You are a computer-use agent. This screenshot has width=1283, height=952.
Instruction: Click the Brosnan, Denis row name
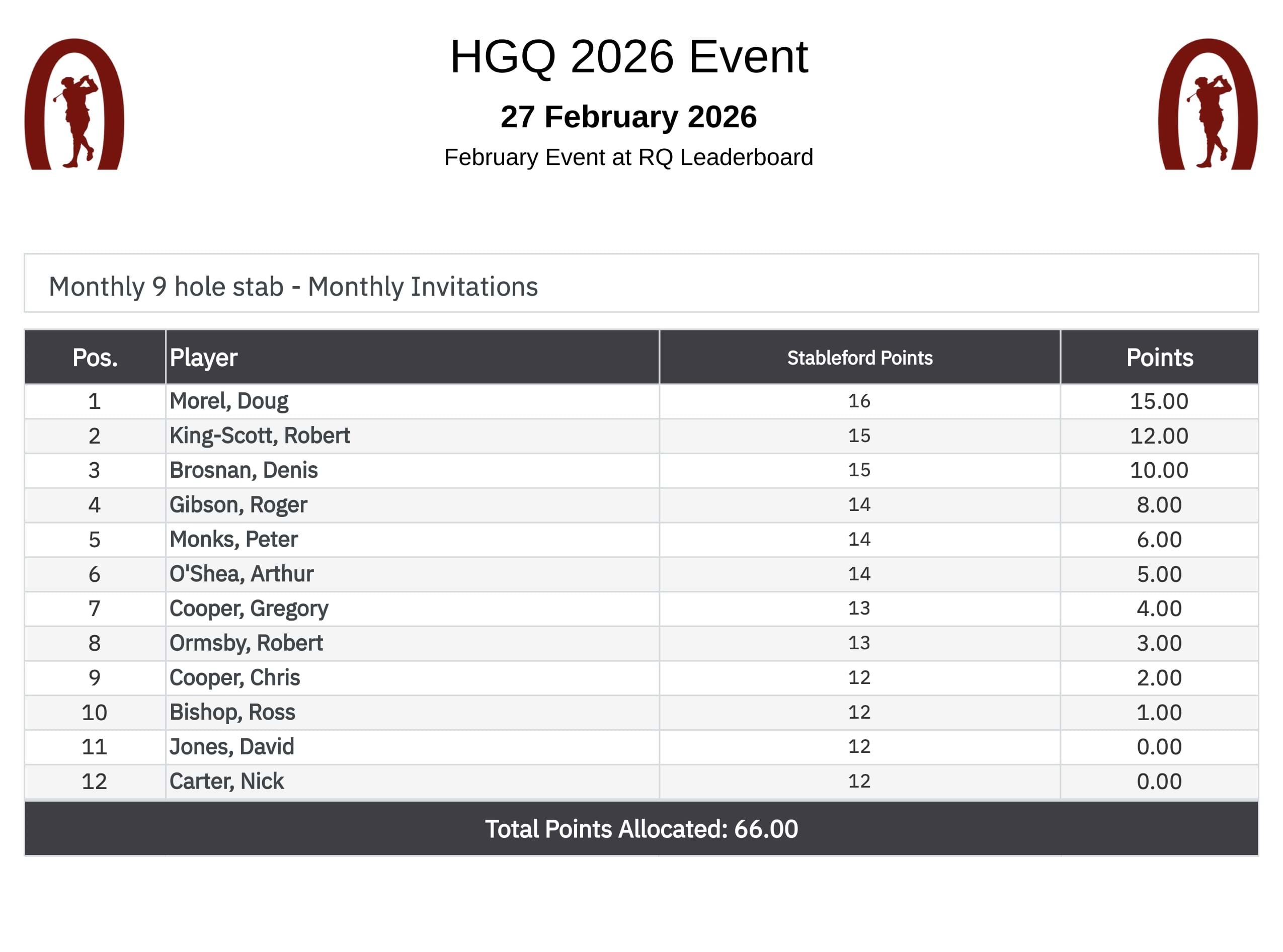[243, 470]
